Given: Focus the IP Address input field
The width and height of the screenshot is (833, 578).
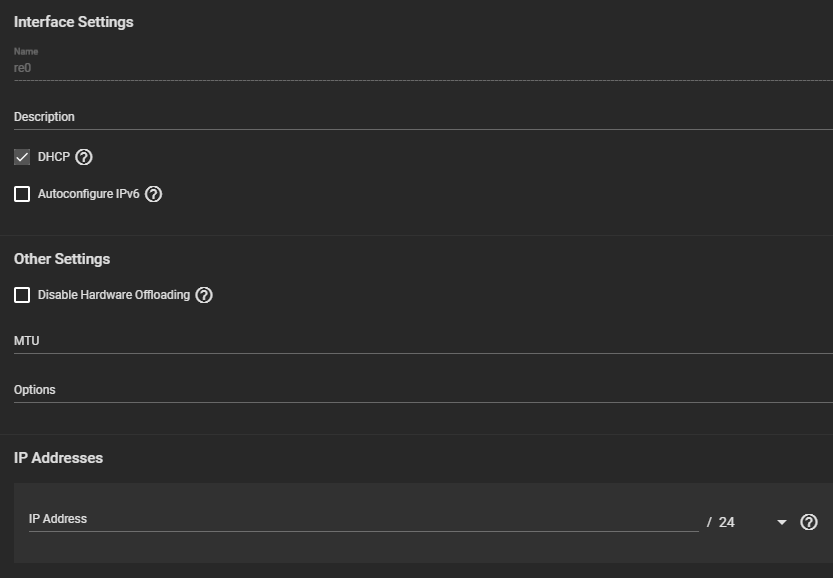Looking at the screenshot, I should coord(364,520).
